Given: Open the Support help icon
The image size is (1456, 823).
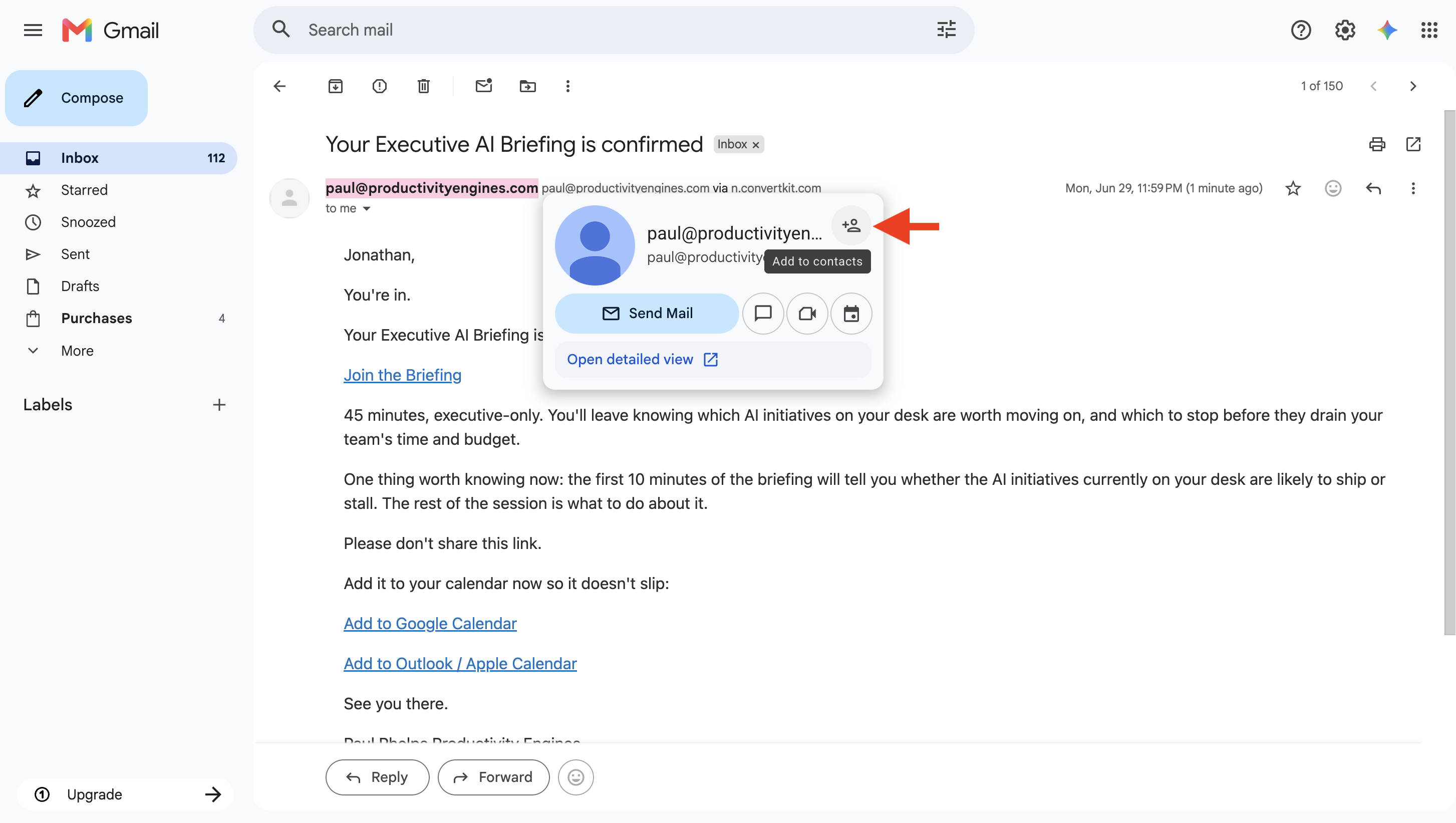Looking at the screenshot, I should tap(1301, 30).
